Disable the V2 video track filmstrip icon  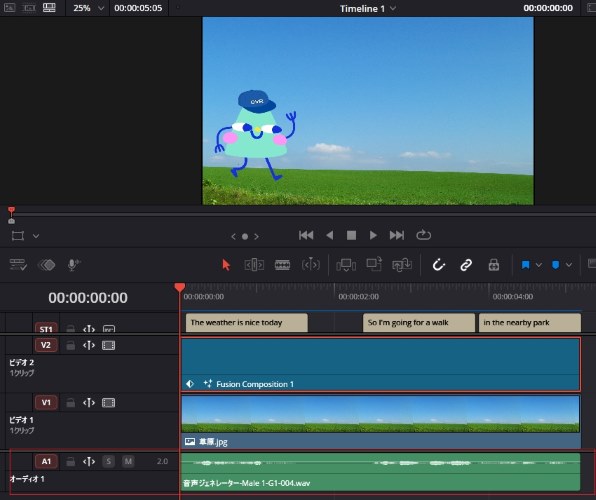pos(108,345)
